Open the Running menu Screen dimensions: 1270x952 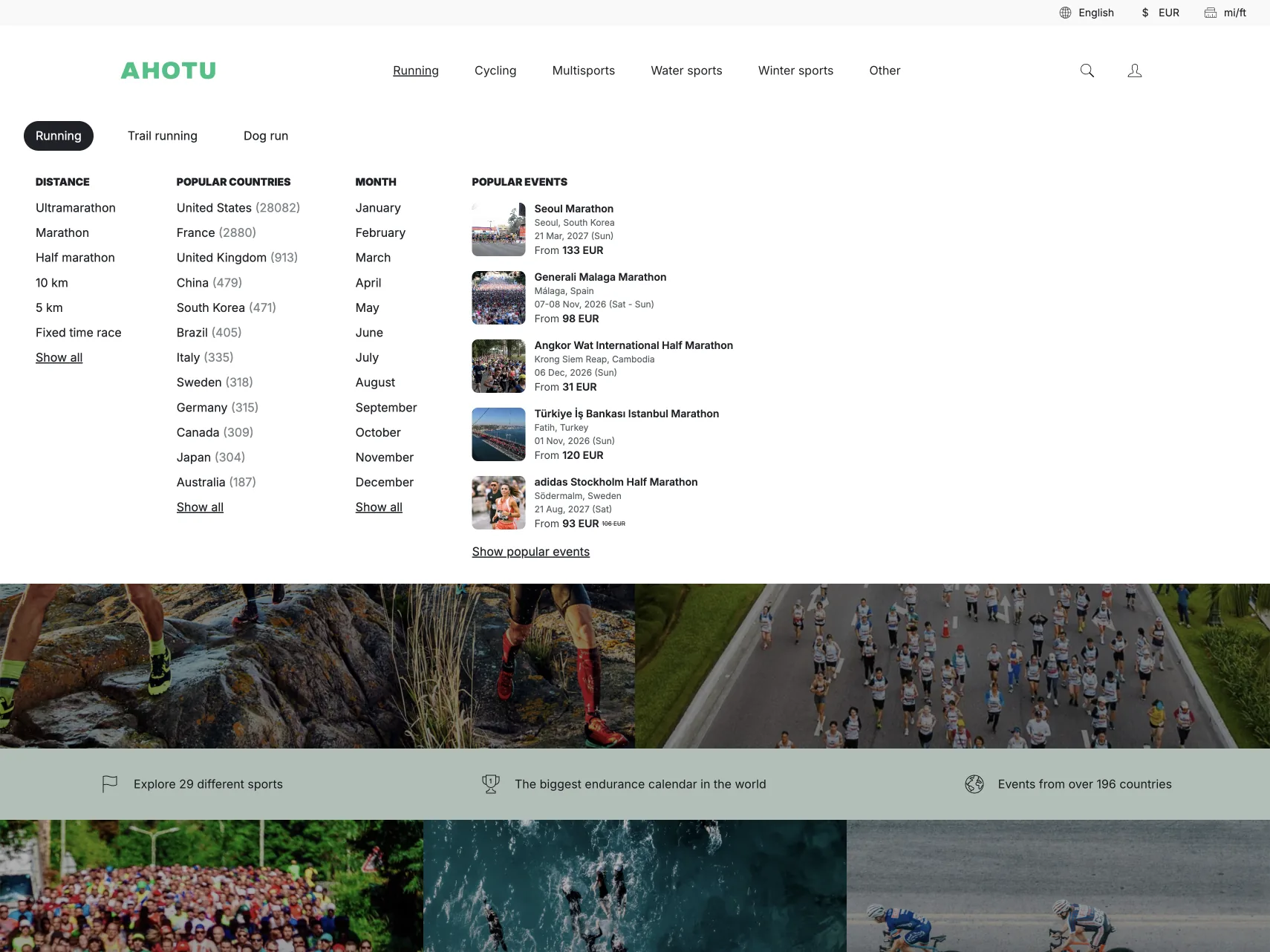[416, 71]
